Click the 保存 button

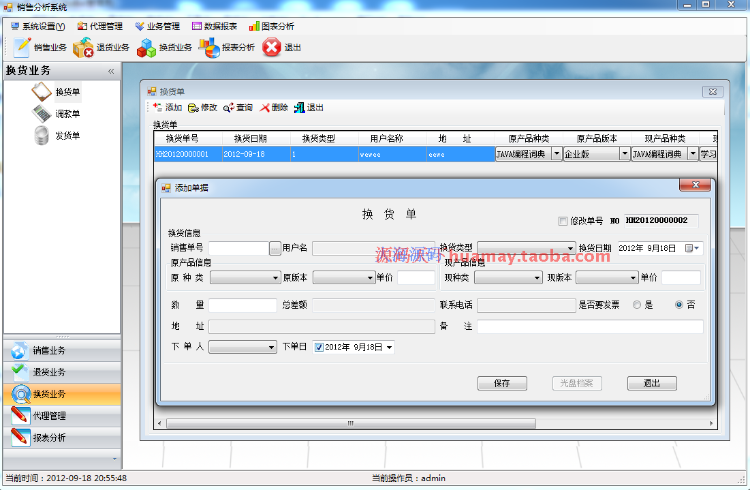[502, 383]
